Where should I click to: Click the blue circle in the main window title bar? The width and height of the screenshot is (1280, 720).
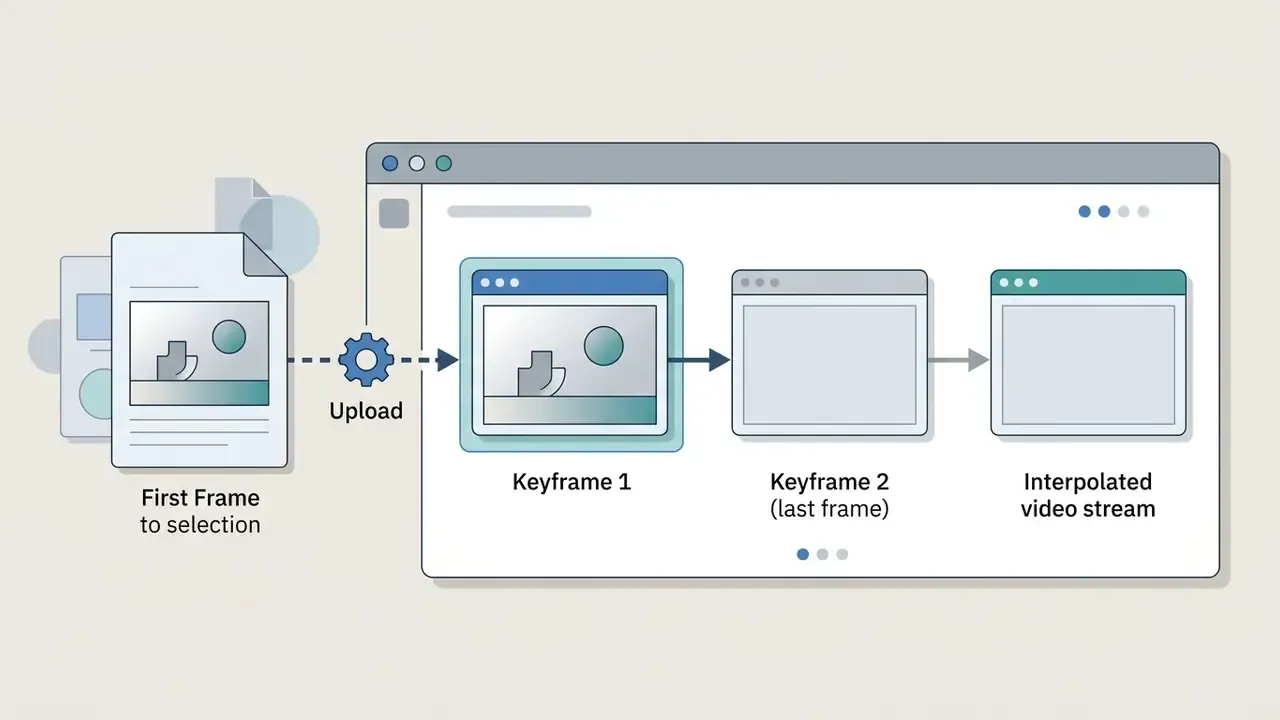point(390,163)
